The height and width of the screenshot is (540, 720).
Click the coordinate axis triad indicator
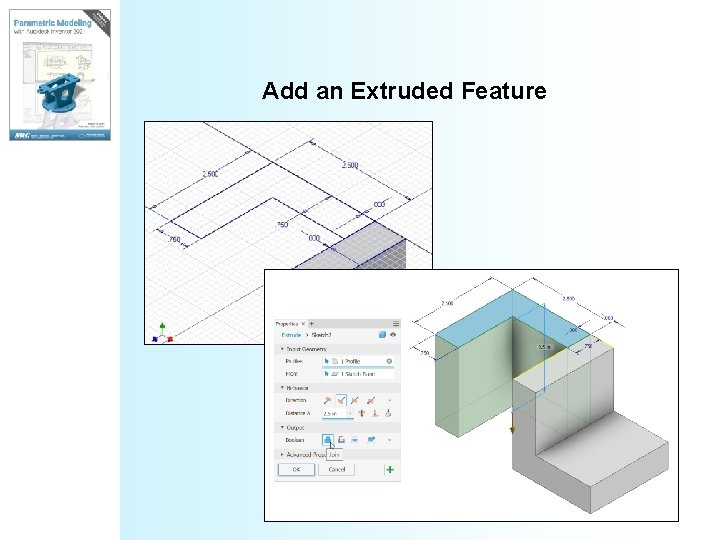pyautogui.click(x=162, y=334)
